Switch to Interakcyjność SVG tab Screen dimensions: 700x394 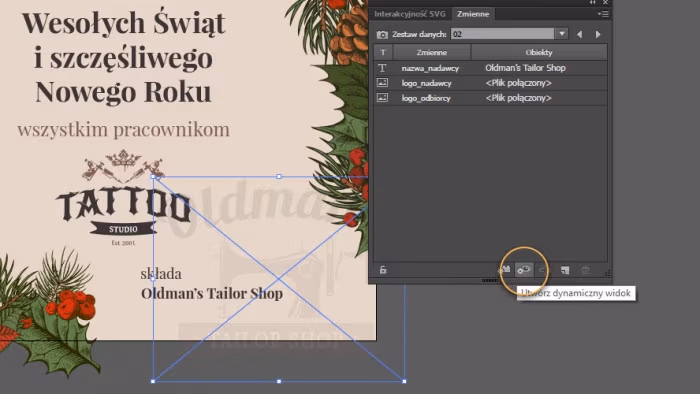tap(410, 14)
